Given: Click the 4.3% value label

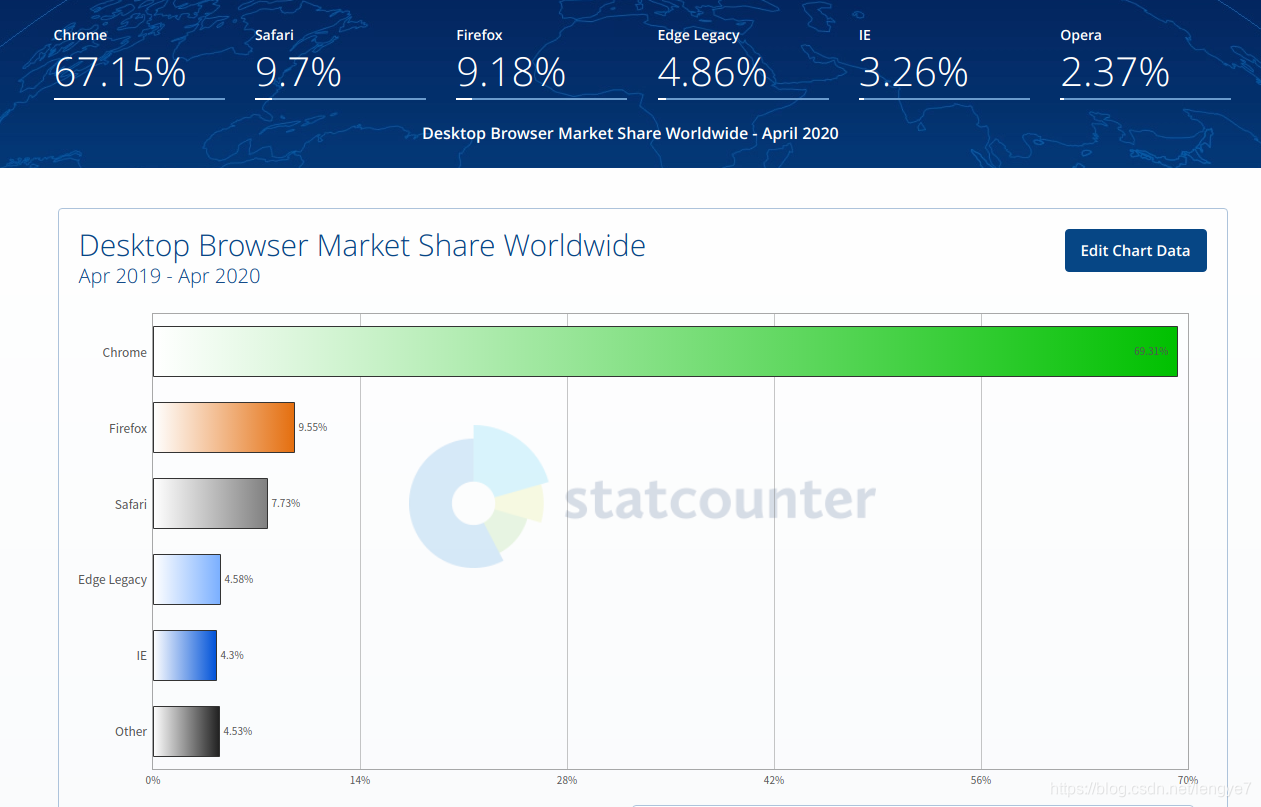Looking at the screenshot, I should (x=232, y=655).
